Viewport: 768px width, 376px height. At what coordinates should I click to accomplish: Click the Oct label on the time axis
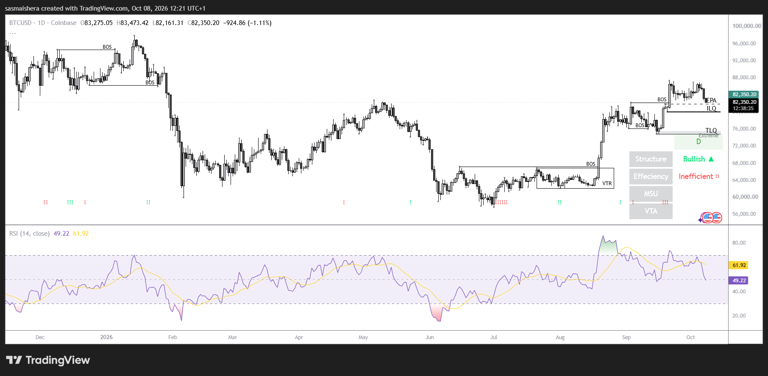tap(691, 337)
